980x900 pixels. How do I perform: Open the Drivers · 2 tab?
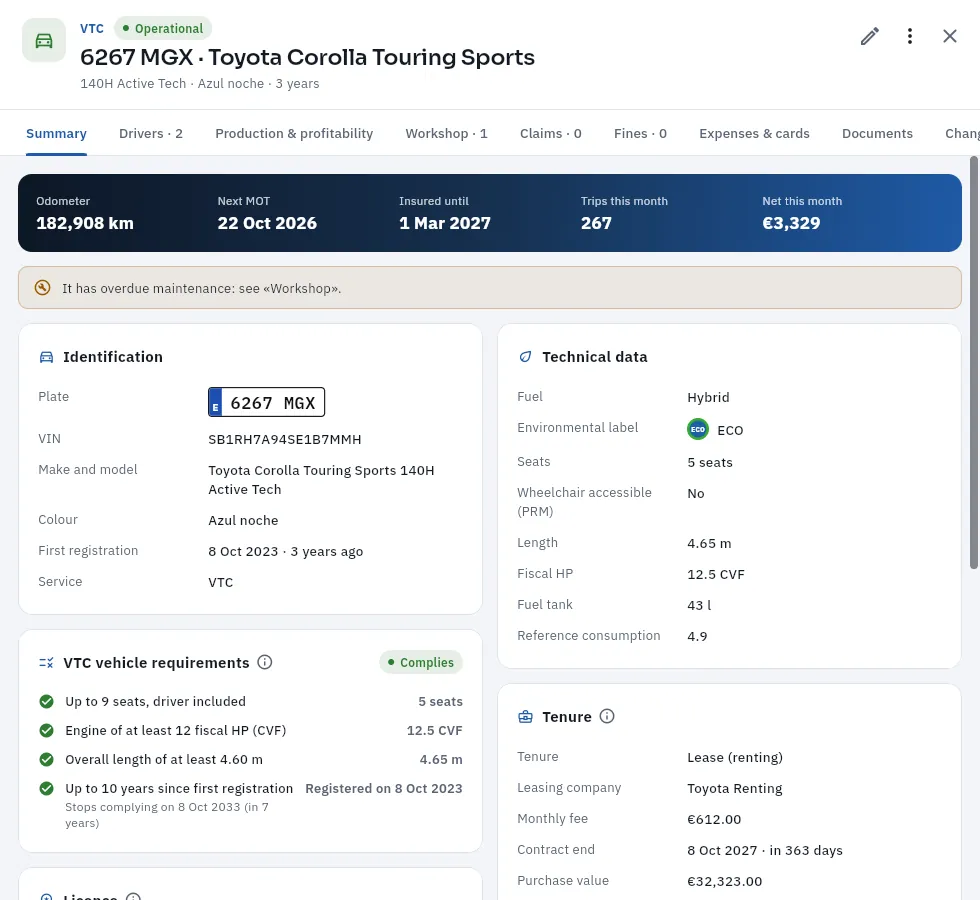point(151,133)
